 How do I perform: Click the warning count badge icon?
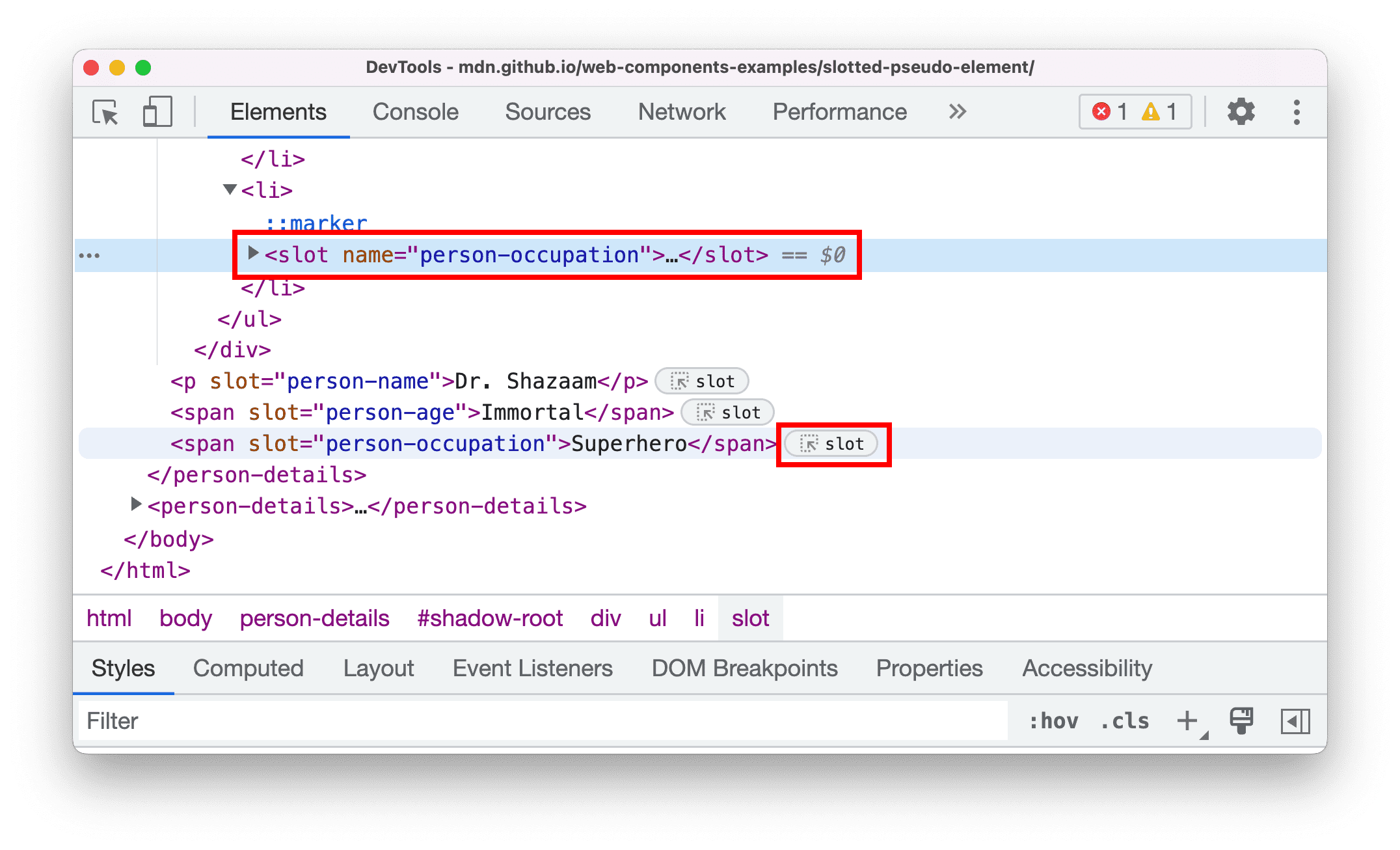pyautogui.click(x=1150, y=111)
